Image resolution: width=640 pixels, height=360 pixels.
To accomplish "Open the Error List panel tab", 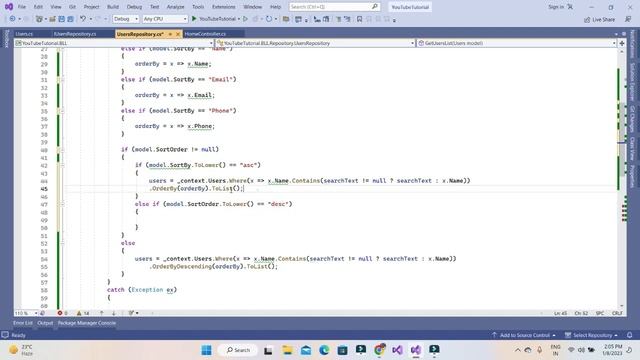I will (x=22, y=323).
